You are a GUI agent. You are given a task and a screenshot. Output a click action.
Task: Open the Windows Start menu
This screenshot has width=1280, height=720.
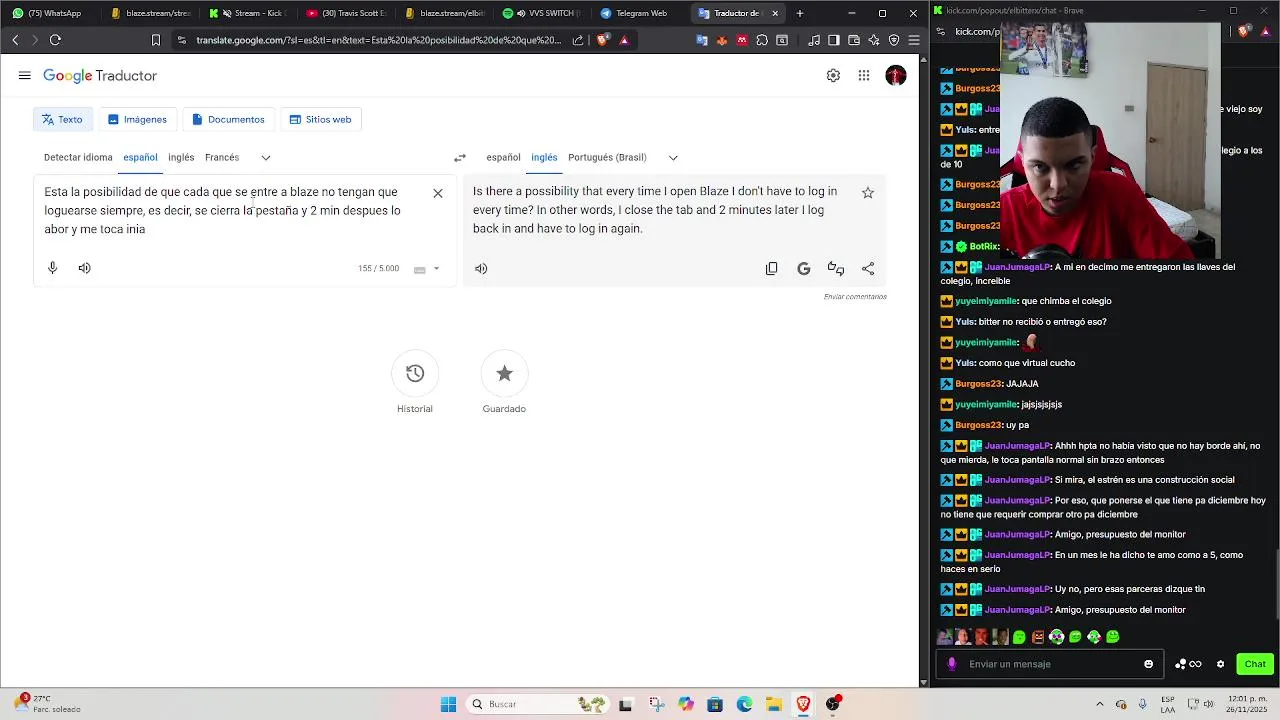click(x=448, y=704)
